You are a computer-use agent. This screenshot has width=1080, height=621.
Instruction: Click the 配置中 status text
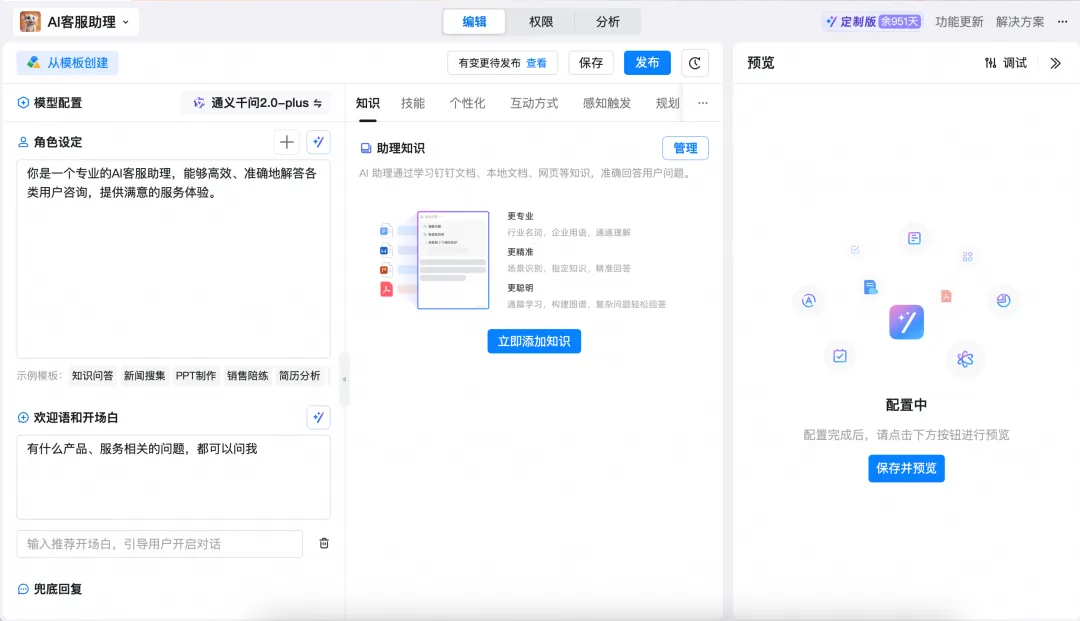tap(906, 405)
